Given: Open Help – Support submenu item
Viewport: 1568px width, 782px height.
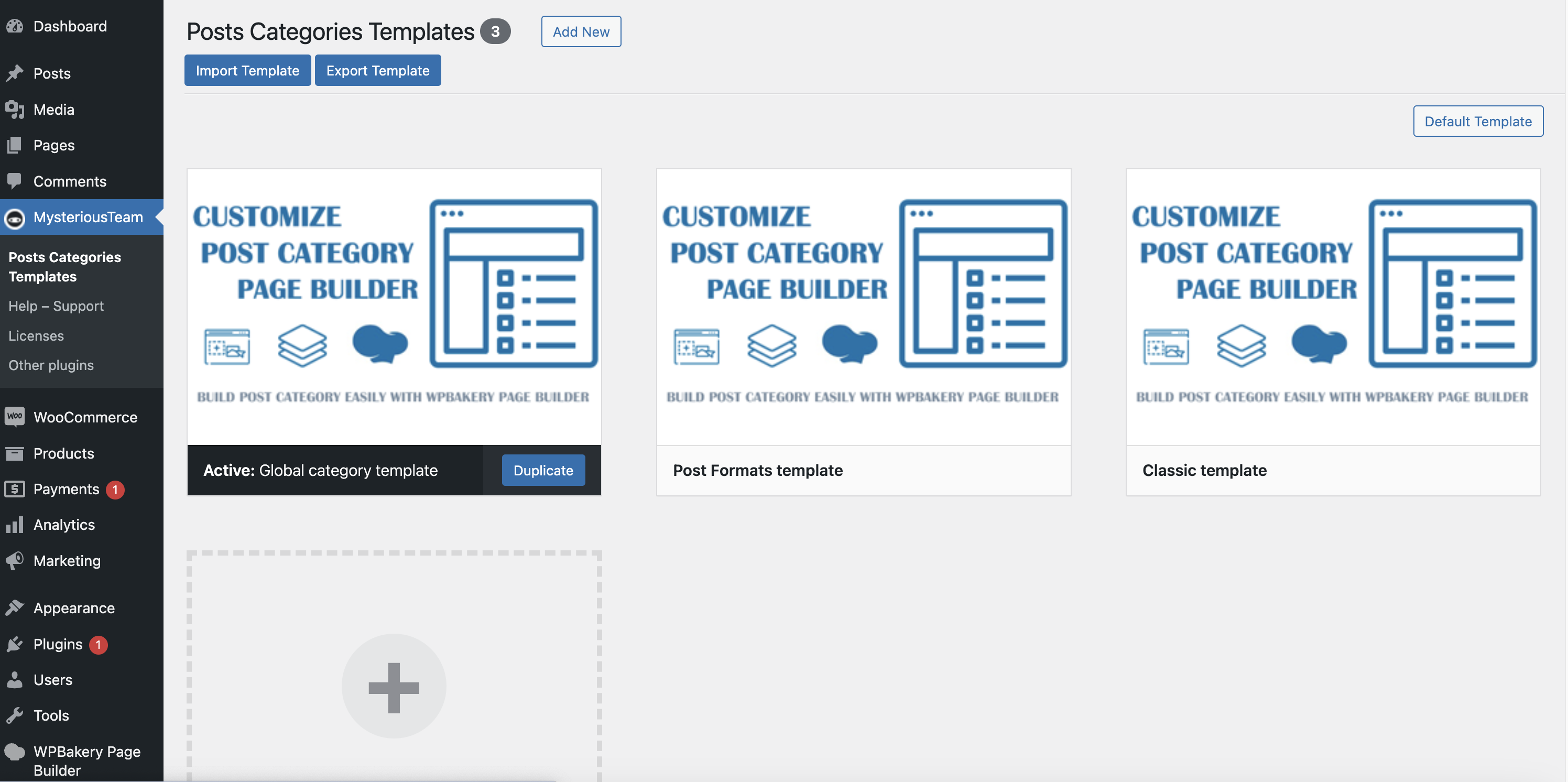Looking at the screenshot, I should coord(56,306).
